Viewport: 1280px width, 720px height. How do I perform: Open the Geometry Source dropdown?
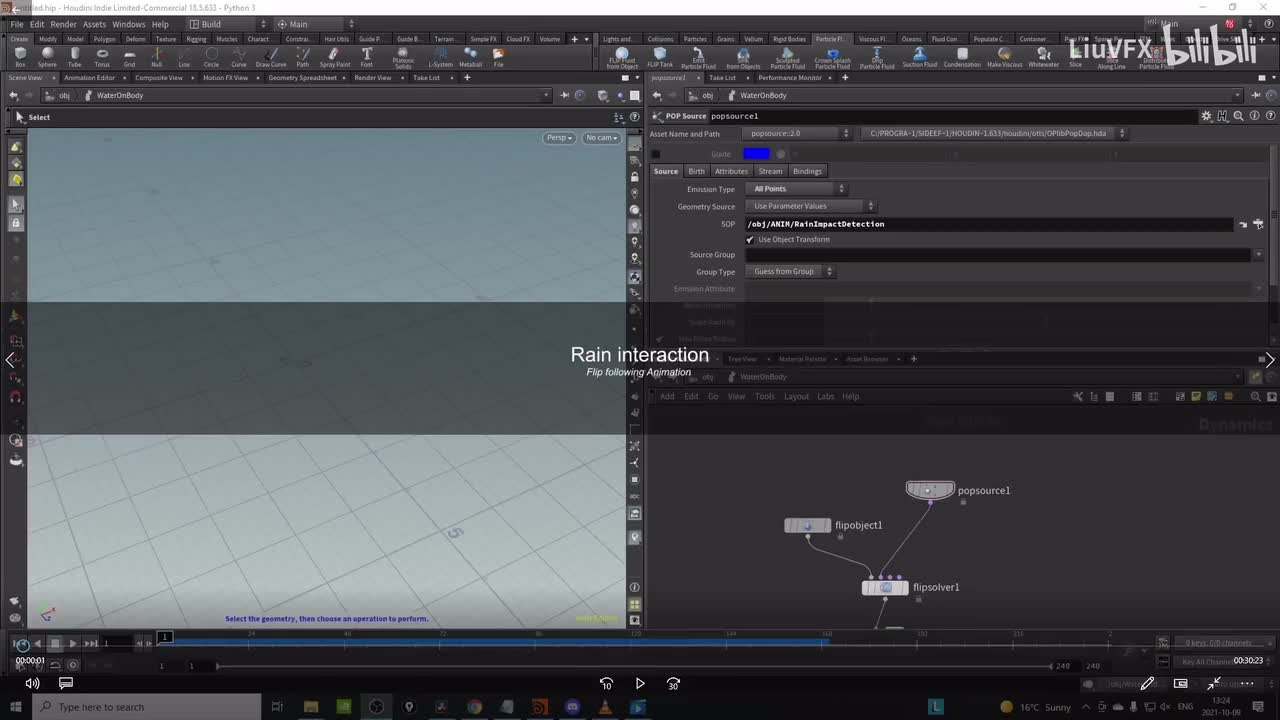(810, 206)
